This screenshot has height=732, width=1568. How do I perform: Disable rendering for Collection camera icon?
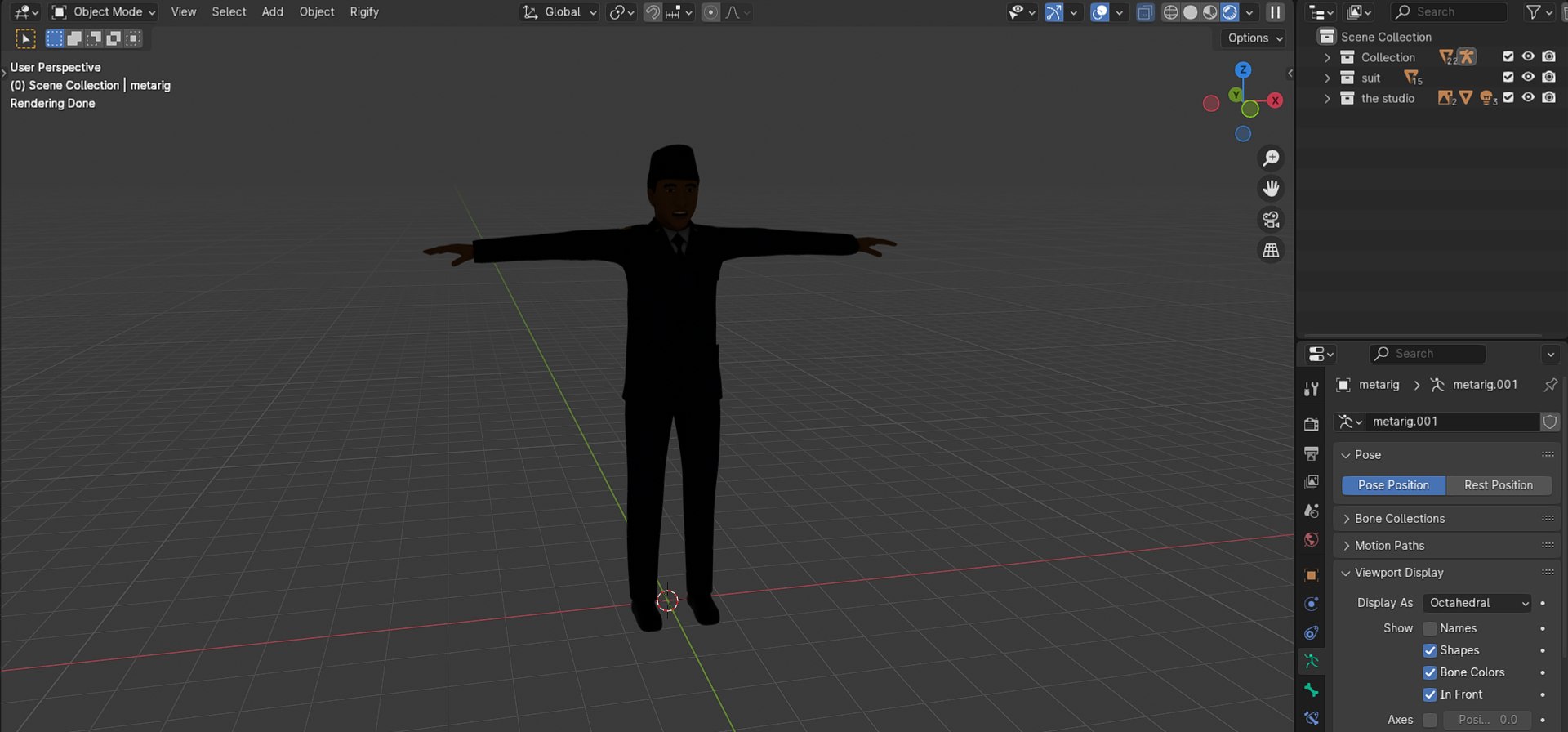tap(1548, 56)
